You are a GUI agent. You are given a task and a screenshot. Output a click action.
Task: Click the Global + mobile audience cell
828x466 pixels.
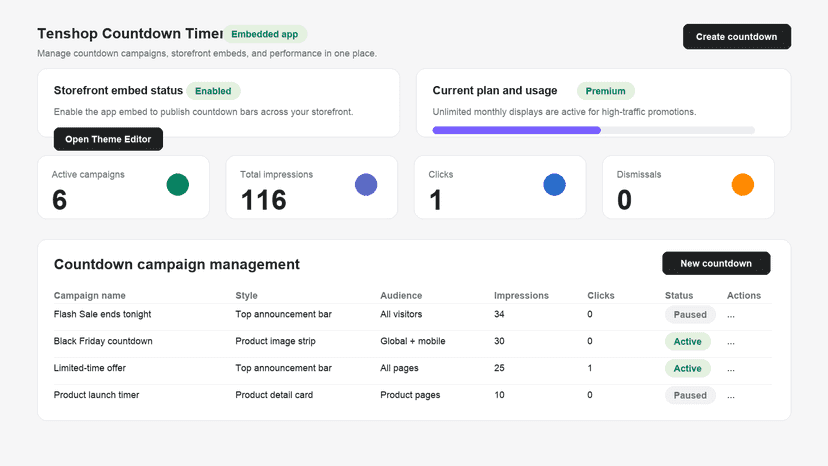[413, 341]
